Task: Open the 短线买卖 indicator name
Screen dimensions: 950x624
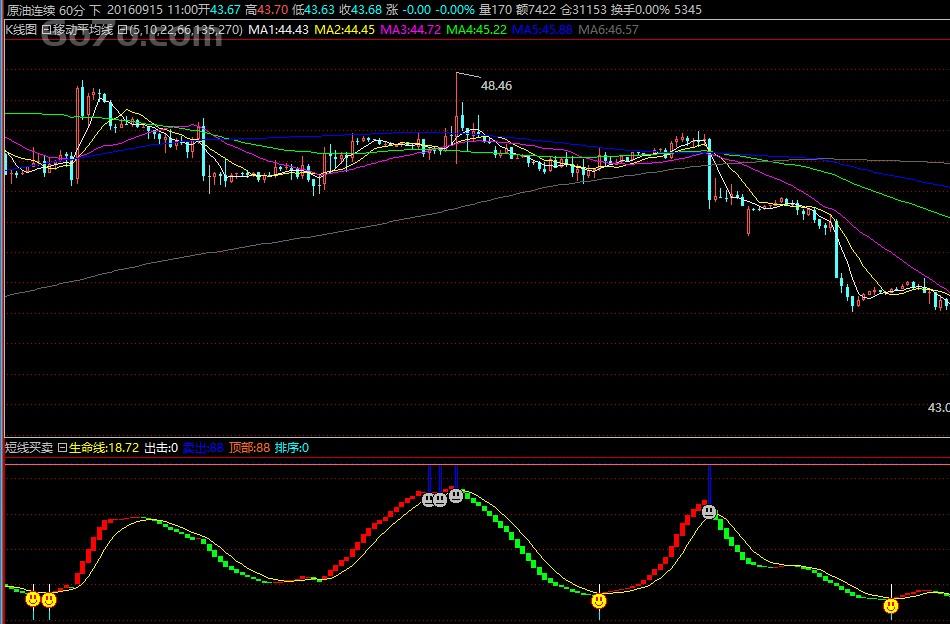Action: pos(29,448)
